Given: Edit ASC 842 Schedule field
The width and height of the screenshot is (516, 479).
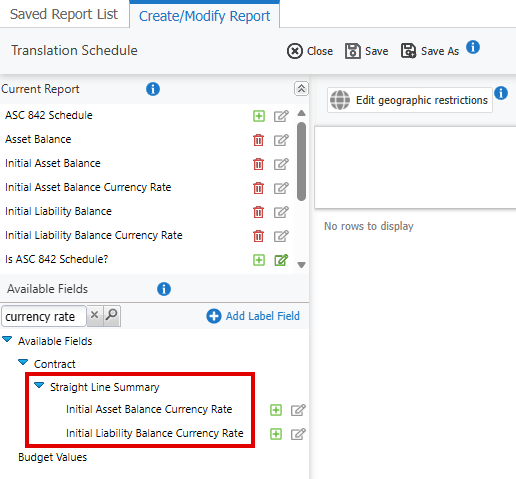Looking at the screenshot, I should (x=281, y=116).
